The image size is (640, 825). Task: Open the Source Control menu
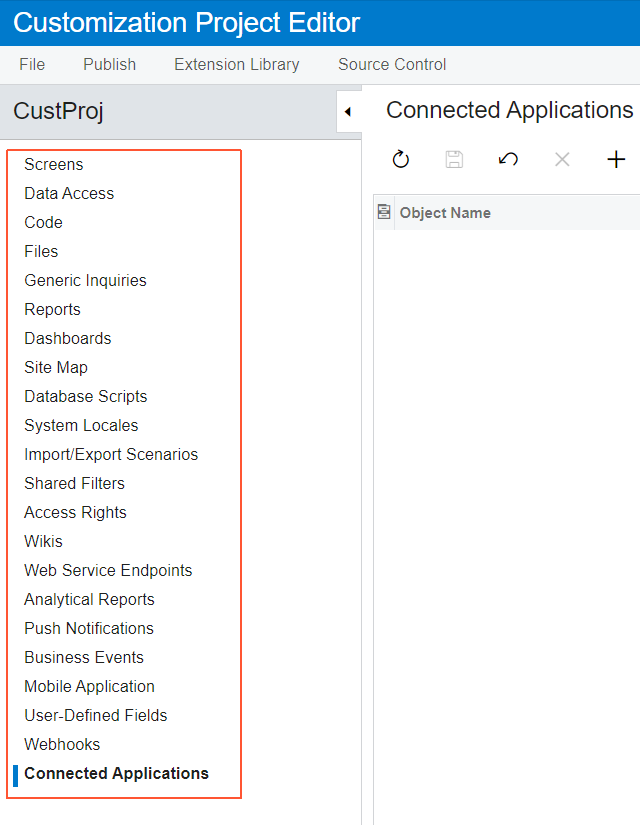point(392,64)
